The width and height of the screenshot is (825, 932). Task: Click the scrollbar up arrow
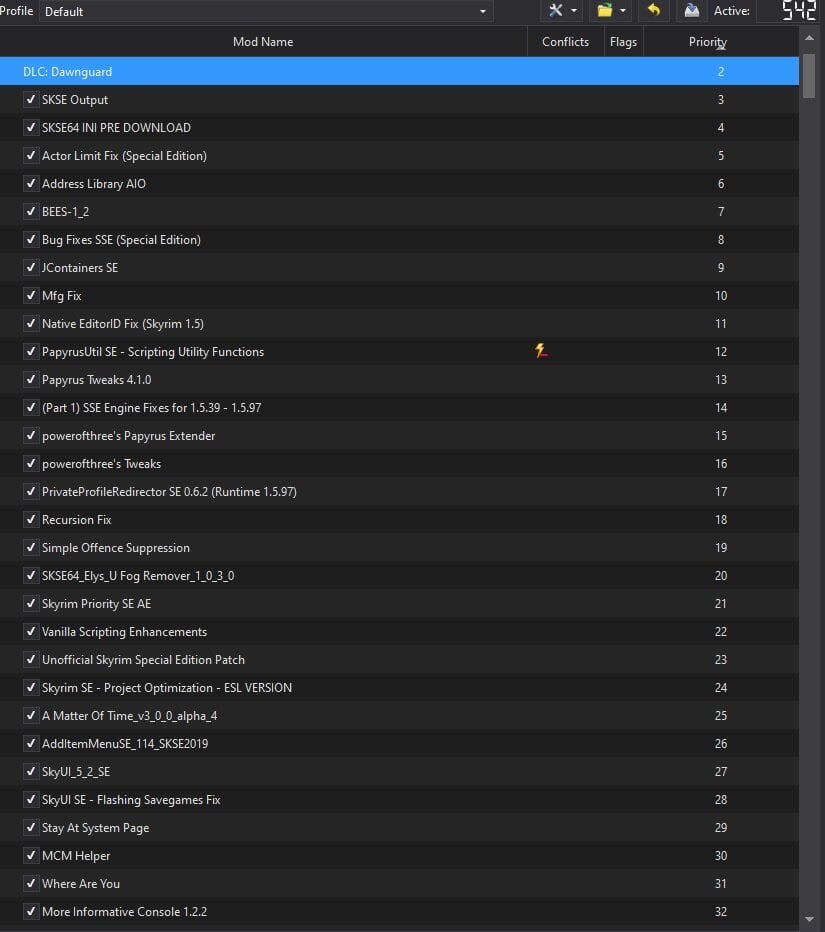[x=809, y=38]
